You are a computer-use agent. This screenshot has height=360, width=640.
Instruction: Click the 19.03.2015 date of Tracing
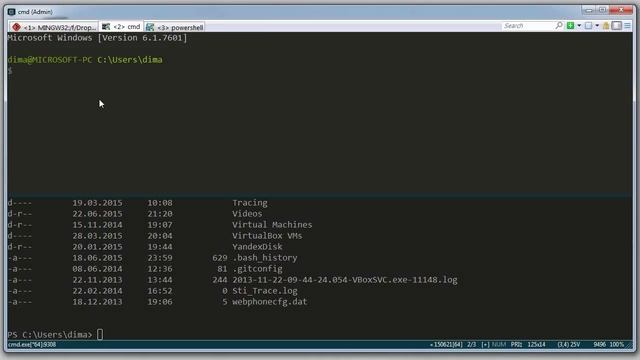[98, 203]
